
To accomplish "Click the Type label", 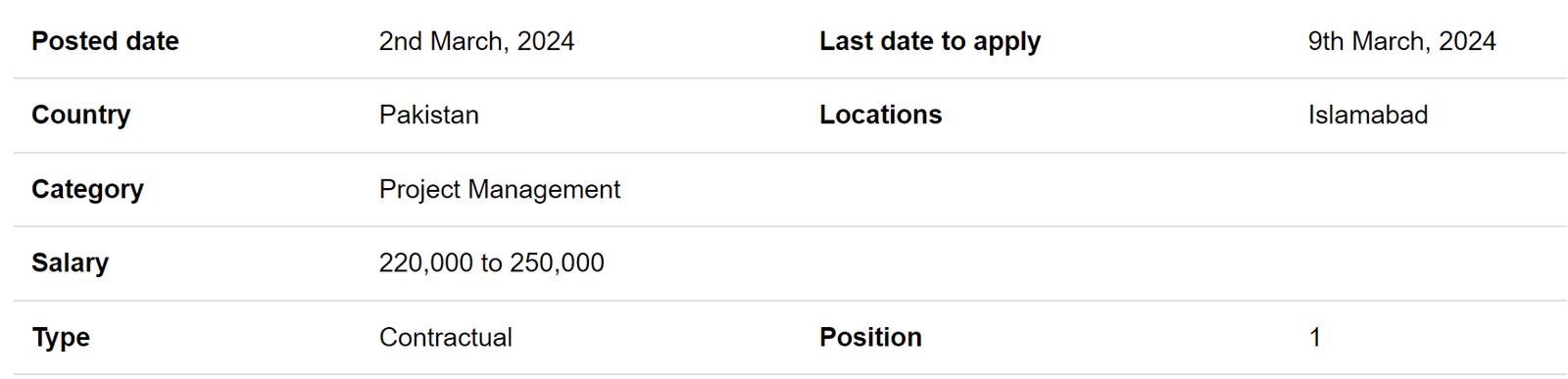I will [61, 338].
